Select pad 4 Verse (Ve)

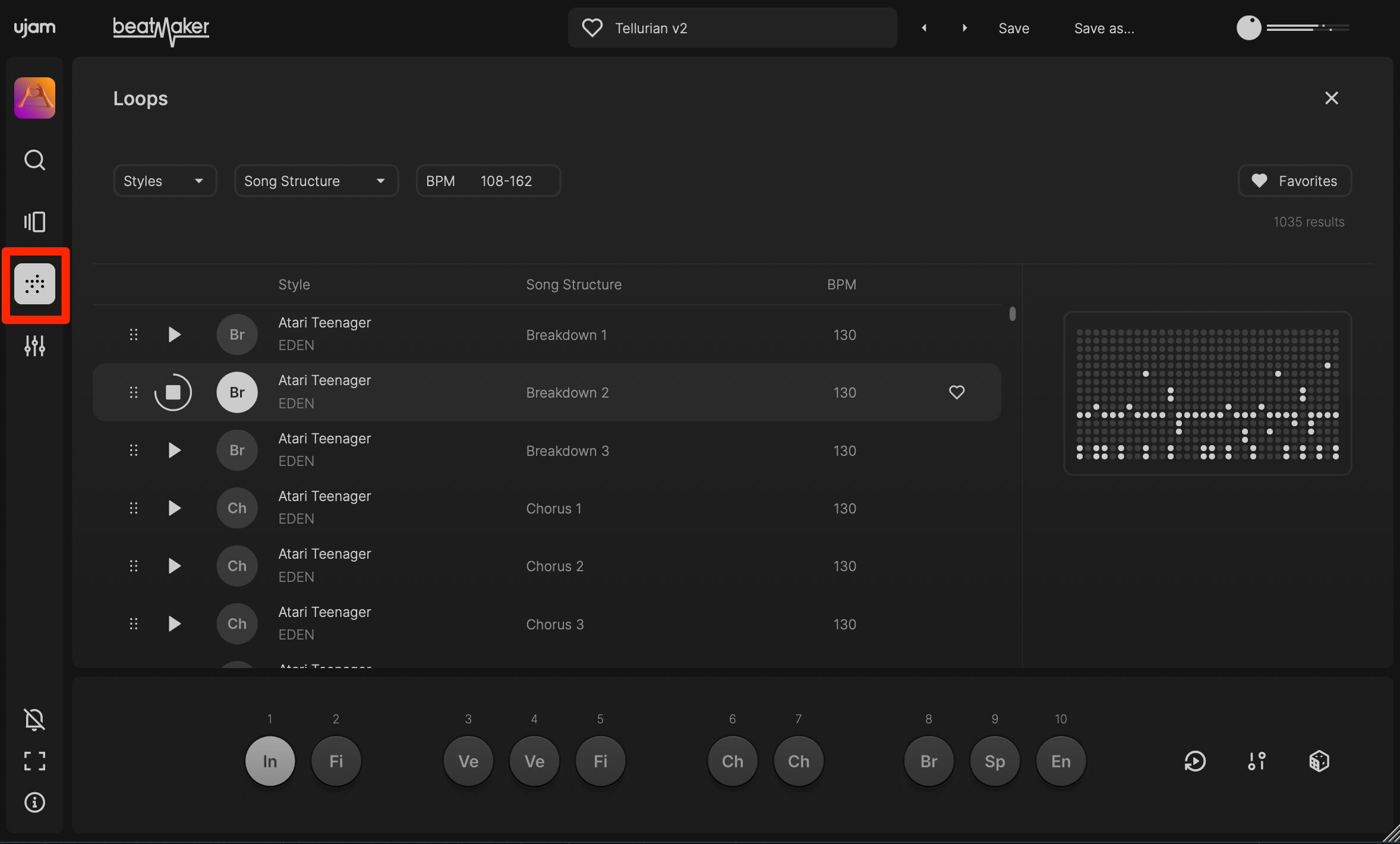click(534, 761)
